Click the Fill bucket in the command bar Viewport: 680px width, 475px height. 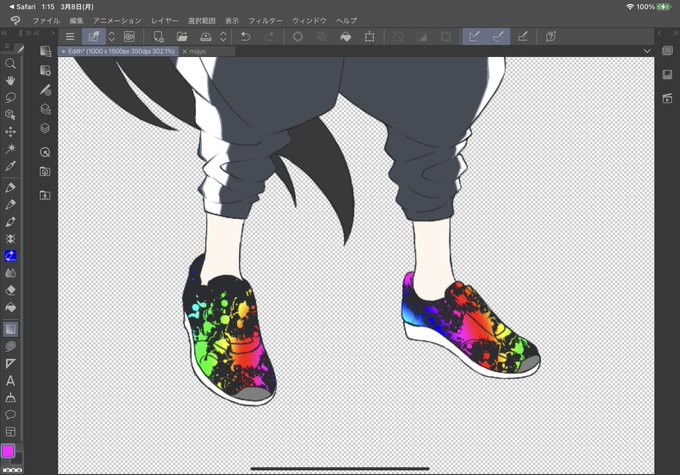346,37
